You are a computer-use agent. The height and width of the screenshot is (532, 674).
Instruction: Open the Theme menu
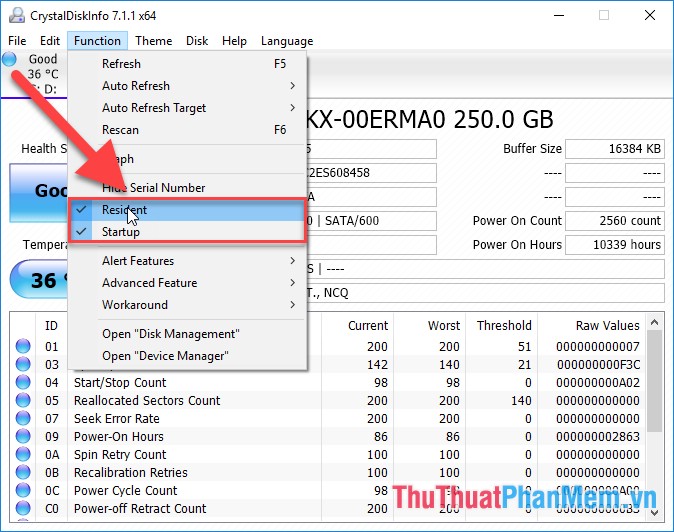(x=153, y=41)
